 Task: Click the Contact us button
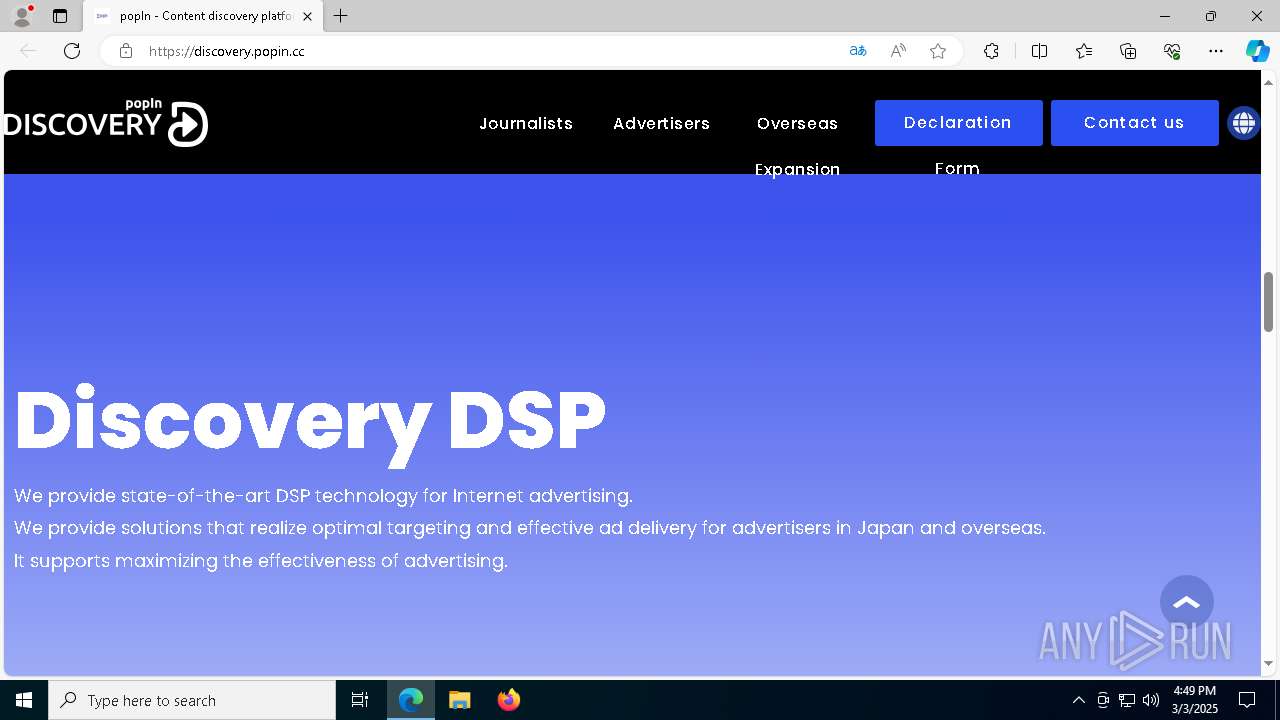tap(1134, 123)
